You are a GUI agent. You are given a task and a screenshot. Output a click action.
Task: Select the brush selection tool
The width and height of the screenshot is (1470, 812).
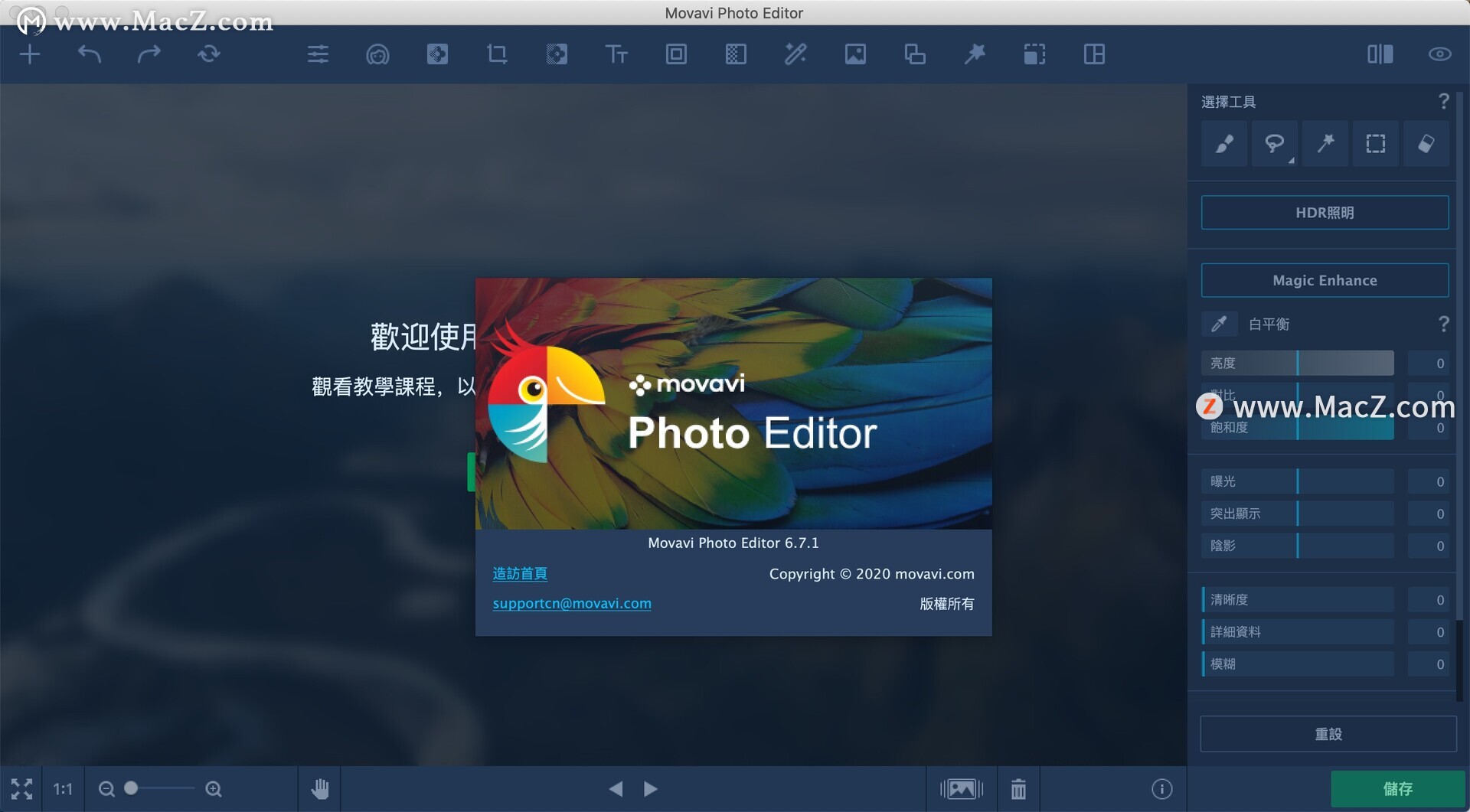[1224, 144]
